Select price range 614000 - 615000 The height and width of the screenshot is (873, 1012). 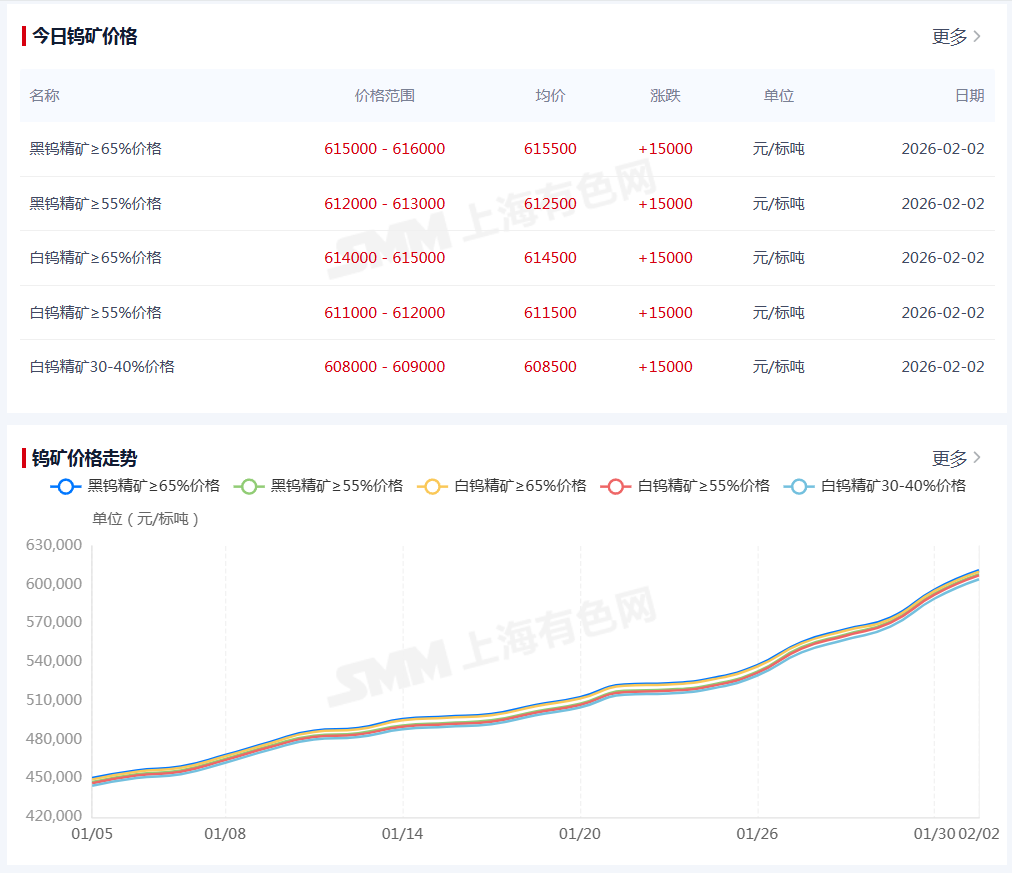coord(385,258)
